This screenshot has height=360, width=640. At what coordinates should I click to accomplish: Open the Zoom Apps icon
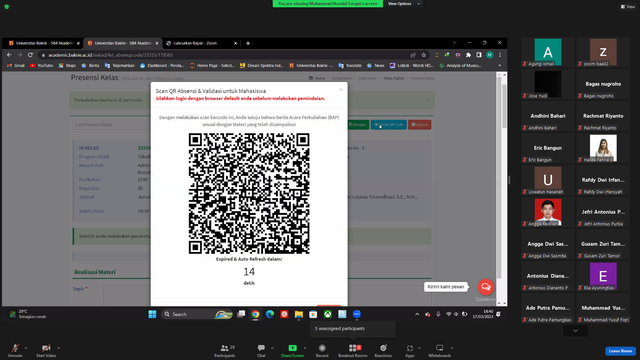pos(409,348)
